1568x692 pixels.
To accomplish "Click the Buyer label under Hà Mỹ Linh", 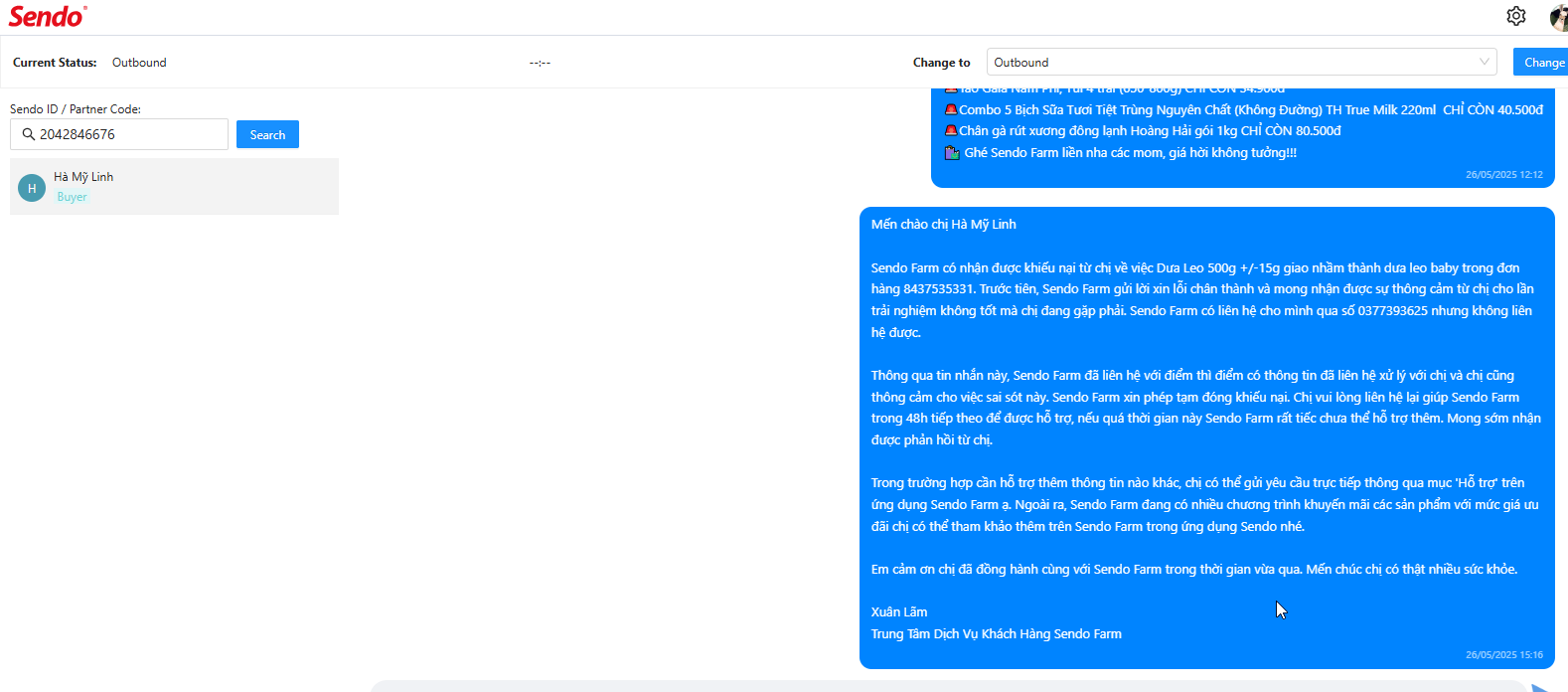I will tap(72, 197).
